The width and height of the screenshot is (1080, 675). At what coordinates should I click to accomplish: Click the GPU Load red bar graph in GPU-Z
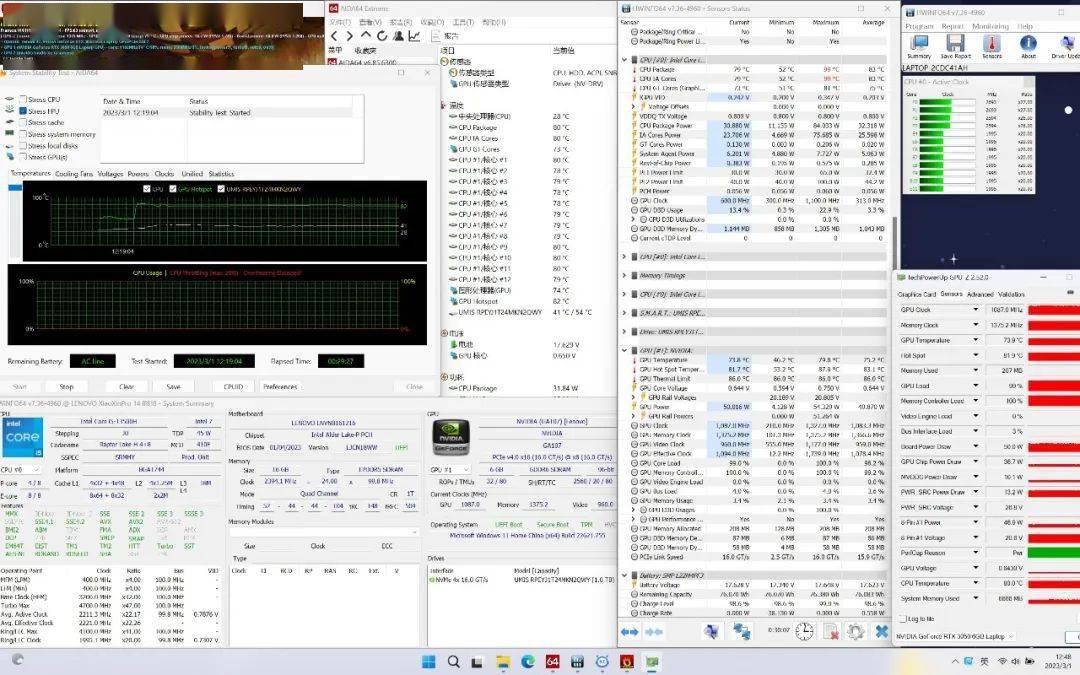1054,386
